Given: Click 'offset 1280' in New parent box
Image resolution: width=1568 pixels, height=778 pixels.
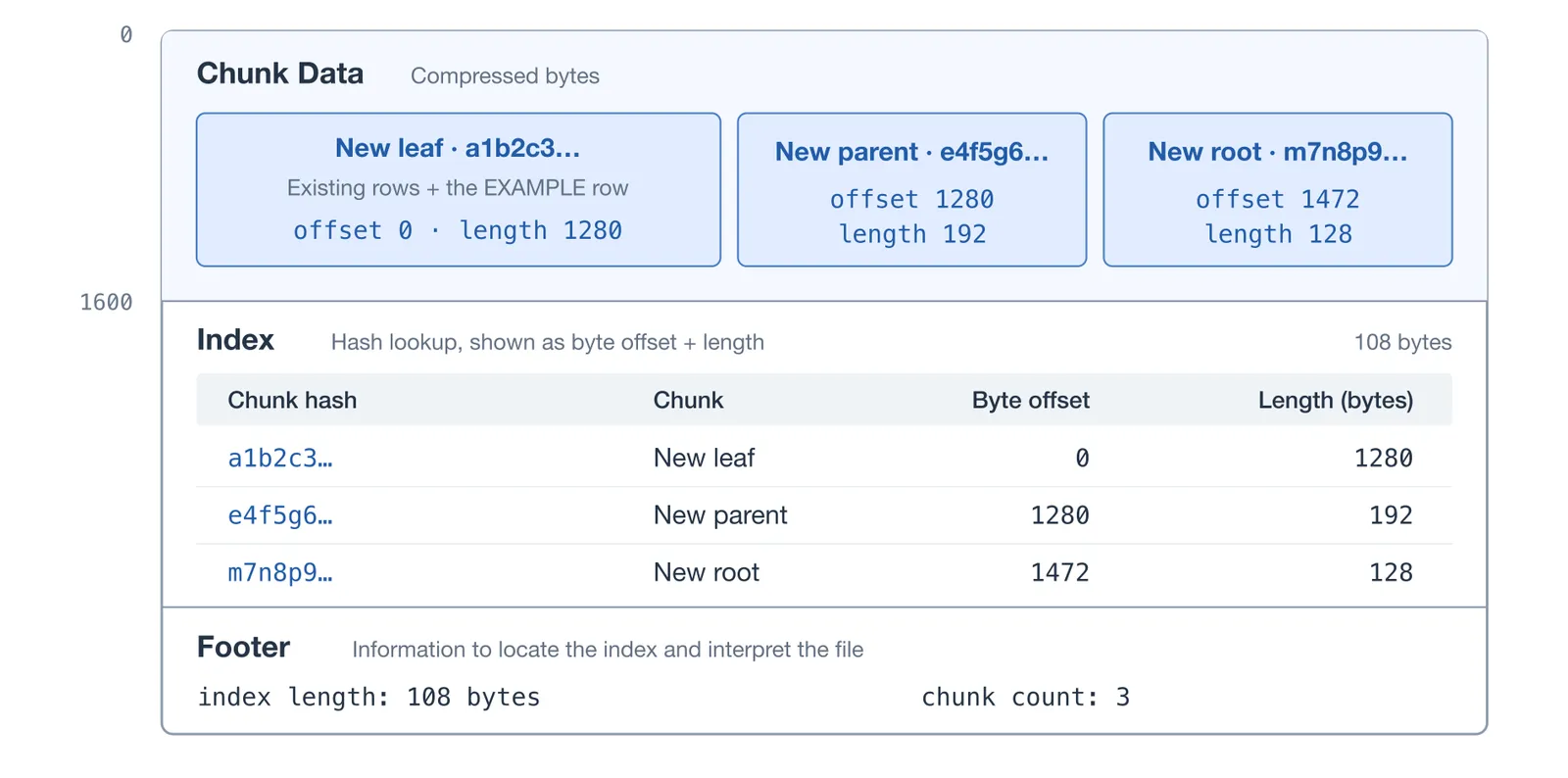Looking at the screenshot, I should click(911, 199).
